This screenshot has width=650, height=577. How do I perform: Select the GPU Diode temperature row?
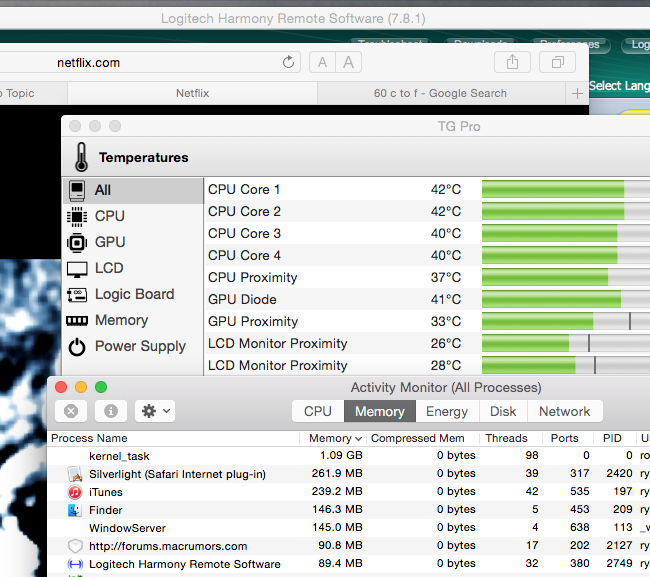427,299
